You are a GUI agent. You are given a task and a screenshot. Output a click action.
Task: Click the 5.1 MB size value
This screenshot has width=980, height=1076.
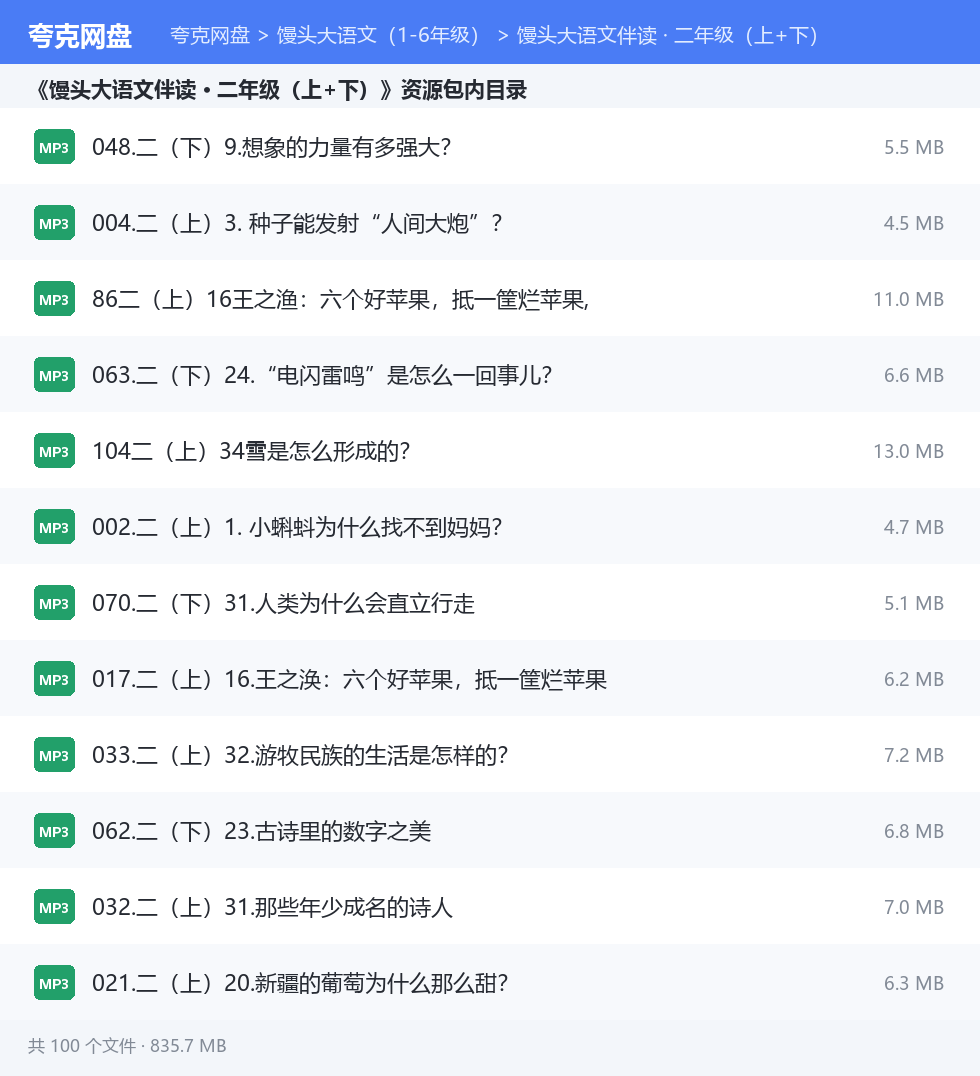(913, 603)
